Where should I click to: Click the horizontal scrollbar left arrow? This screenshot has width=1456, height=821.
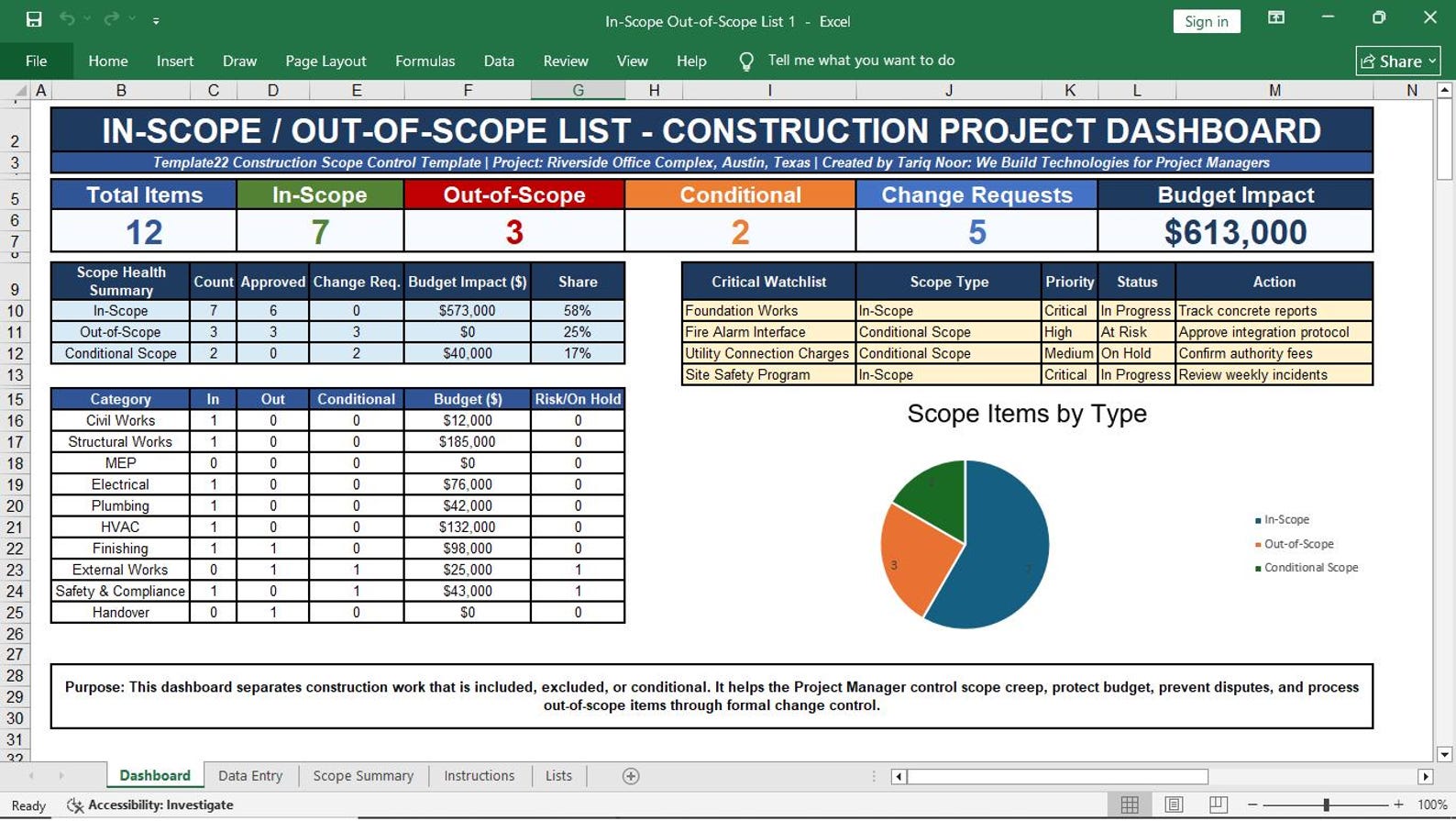click(899, 776)
